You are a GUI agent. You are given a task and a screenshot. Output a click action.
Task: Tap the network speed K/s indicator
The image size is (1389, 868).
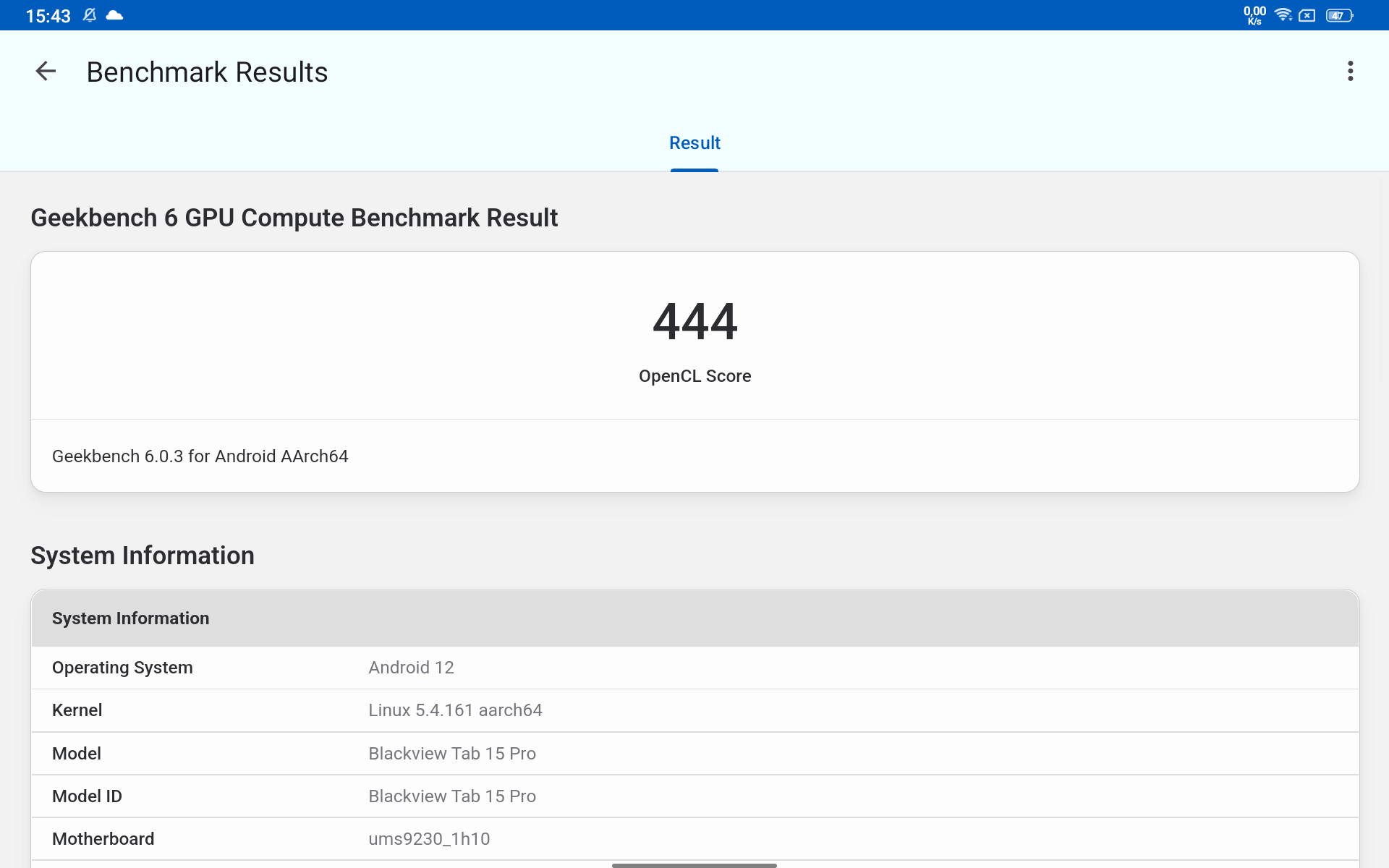(x=1254, y=15)
